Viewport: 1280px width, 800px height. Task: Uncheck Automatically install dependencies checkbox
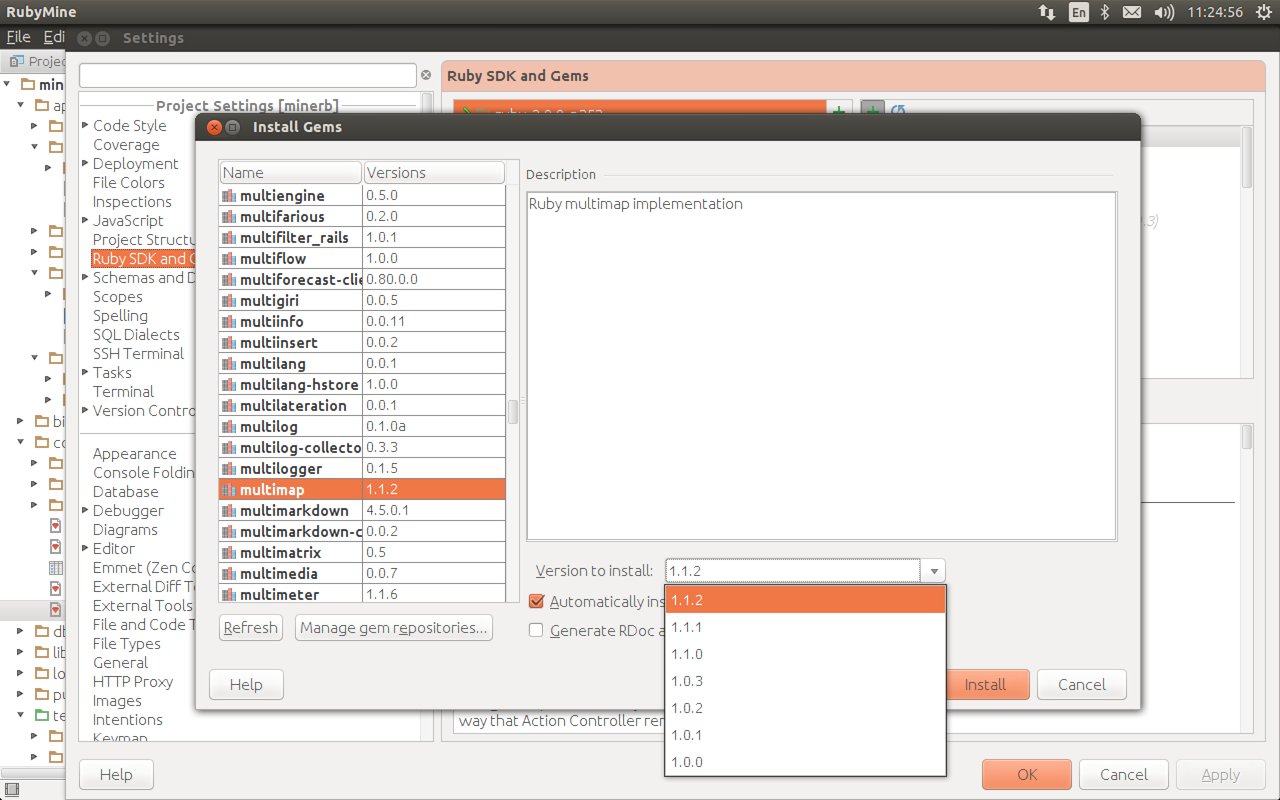(536, 601)
